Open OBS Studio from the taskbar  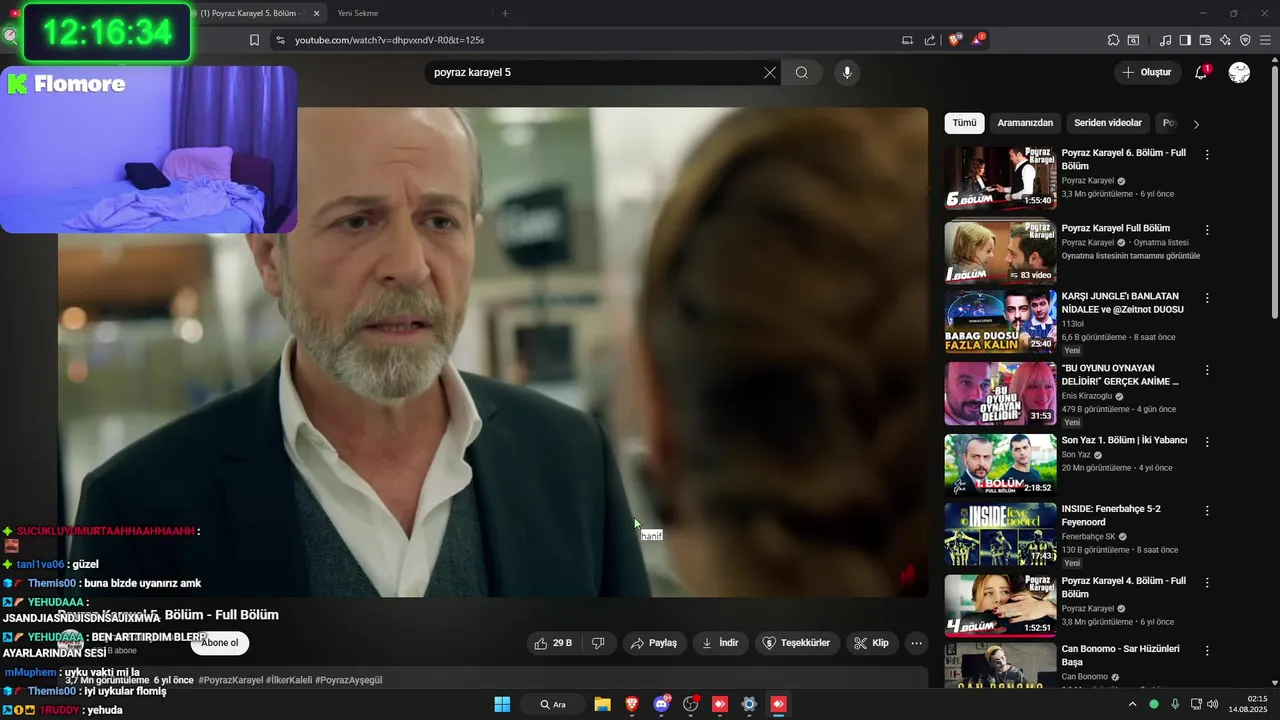point(690,704)
